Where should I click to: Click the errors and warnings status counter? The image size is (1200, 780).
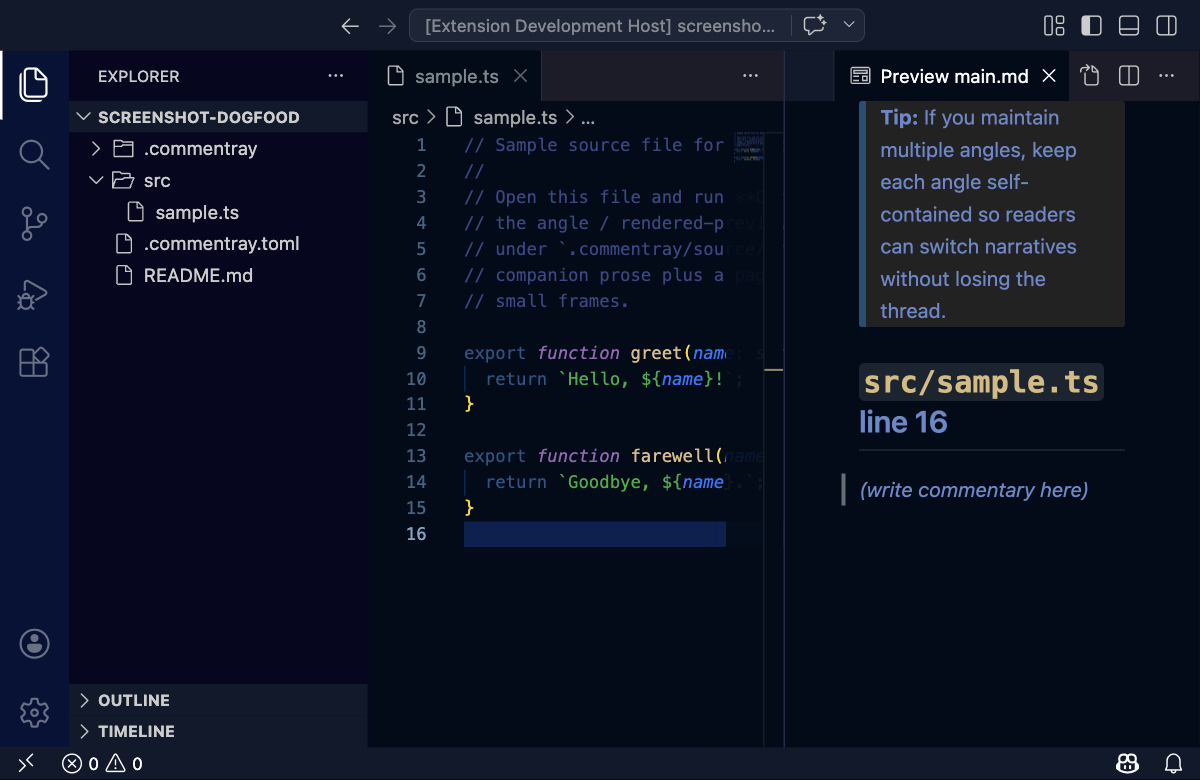(102, 764)
